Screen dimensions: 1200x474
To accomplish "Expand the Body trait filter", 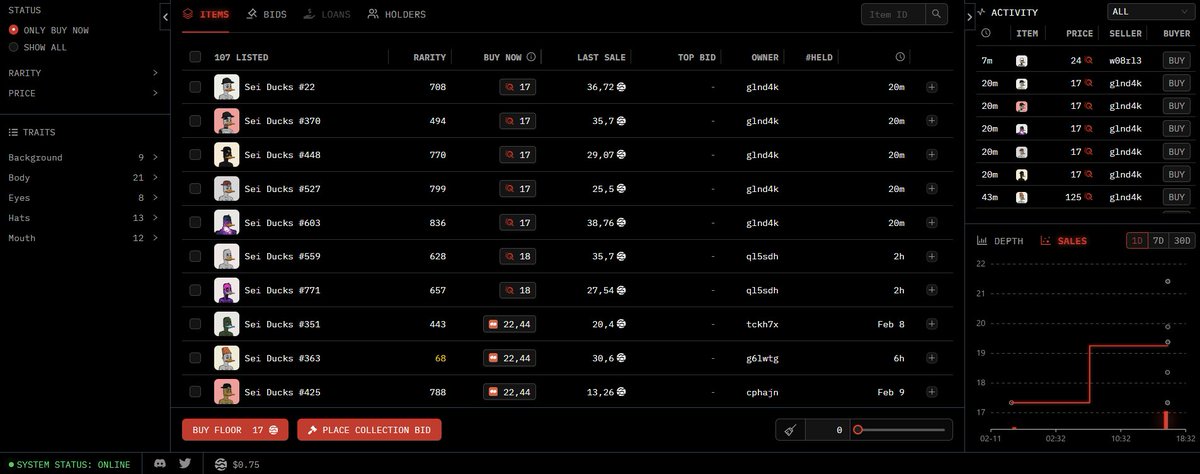I will 83,177.
